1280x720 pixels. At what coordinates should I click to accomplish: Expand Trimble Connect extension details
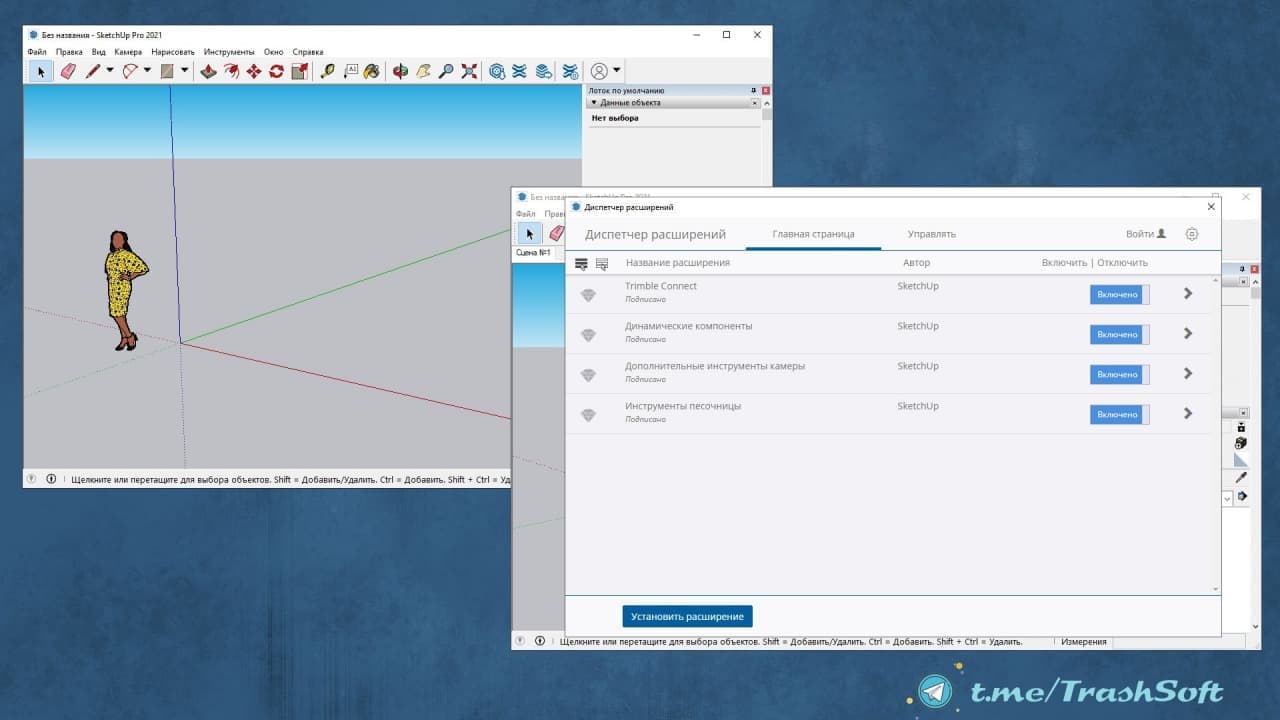click(1188, 293)
